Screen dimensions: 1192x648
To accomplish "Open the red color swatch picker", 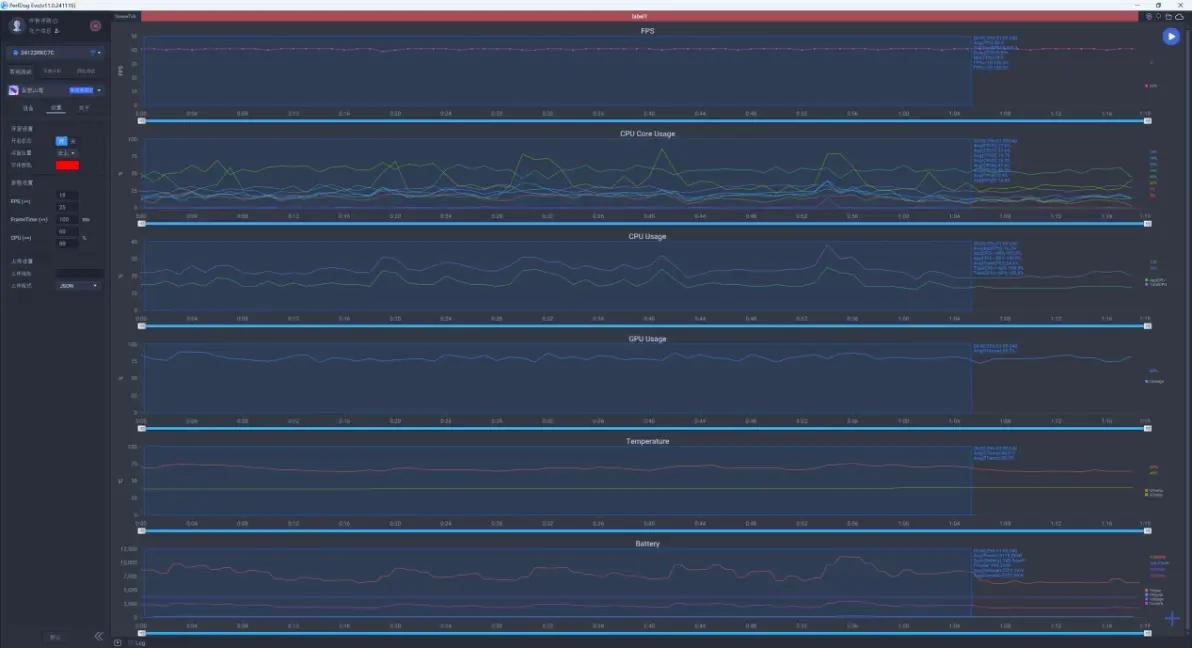I will 68,165.
